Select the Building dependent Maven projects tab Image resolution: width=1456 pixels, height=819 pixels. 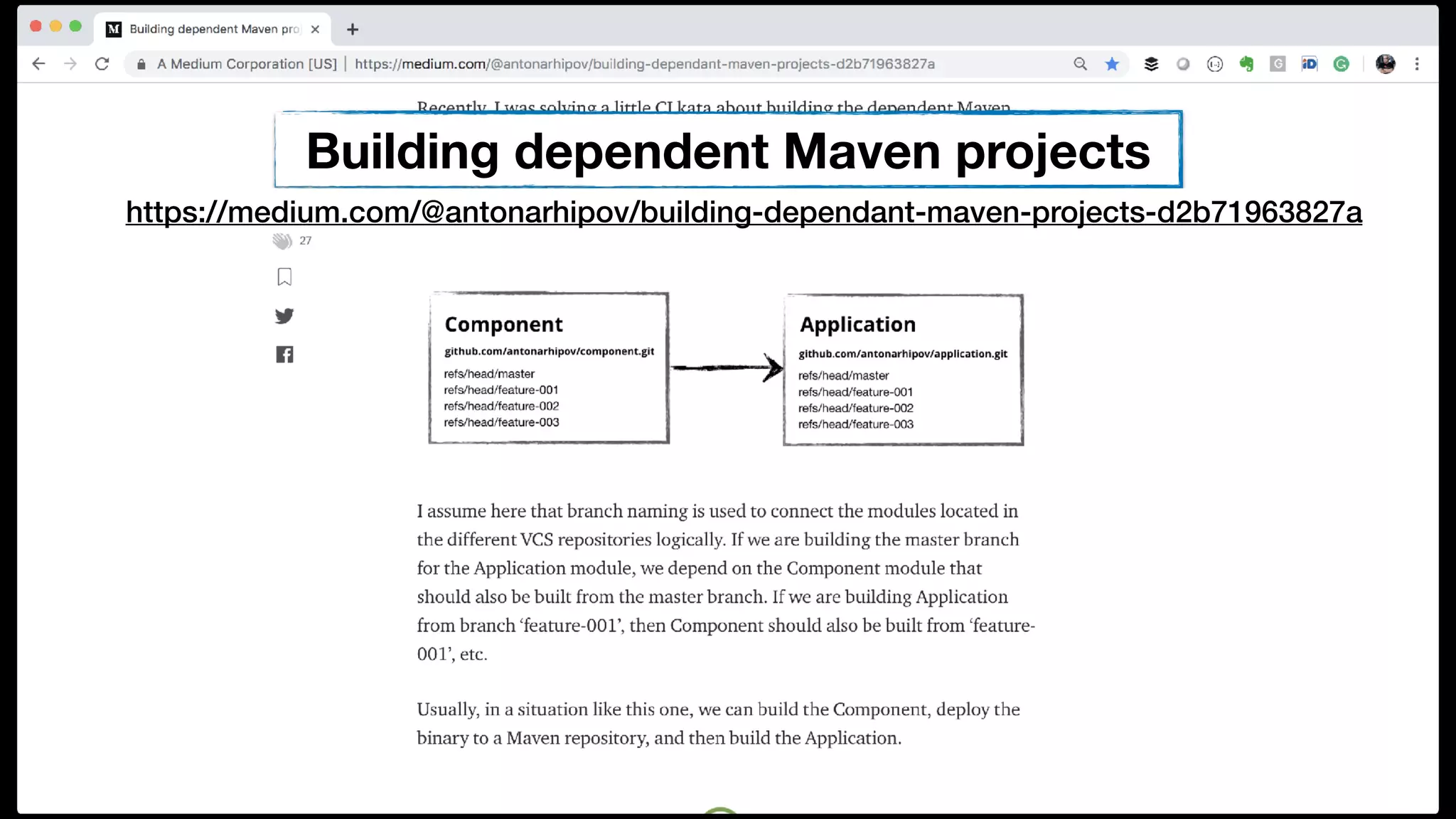pos(213,29)
